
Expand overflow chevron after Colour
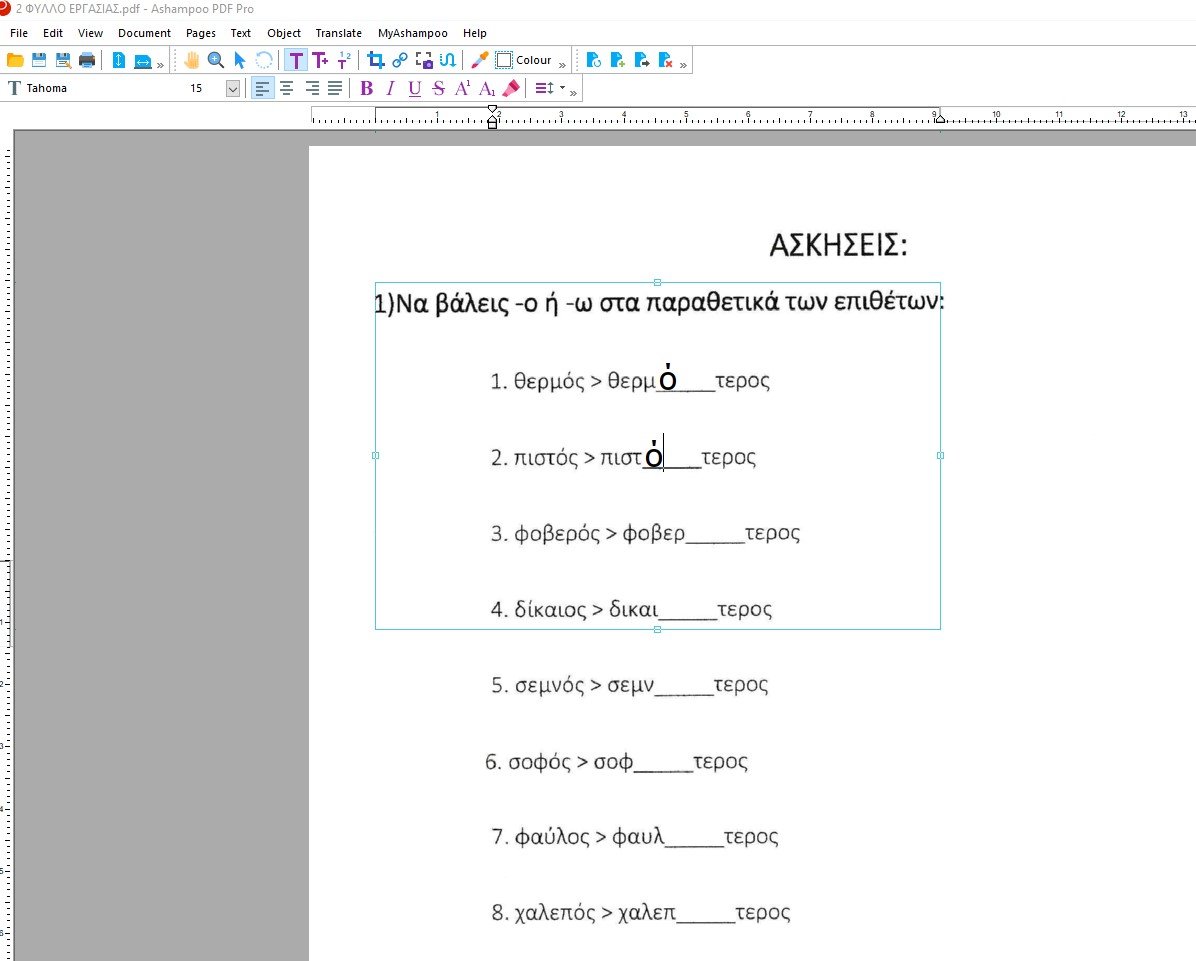tap(562, 65)
